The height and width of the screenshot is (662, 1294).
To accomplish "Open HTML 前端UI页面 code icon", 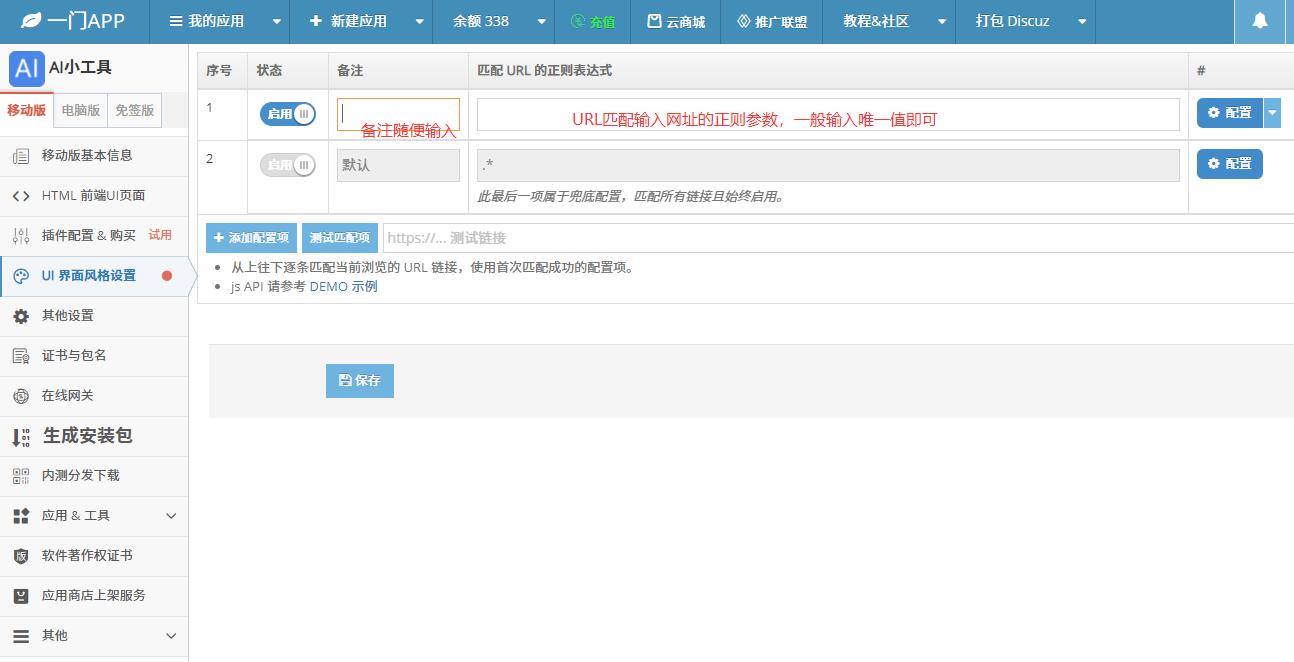I will pos(21,196).
